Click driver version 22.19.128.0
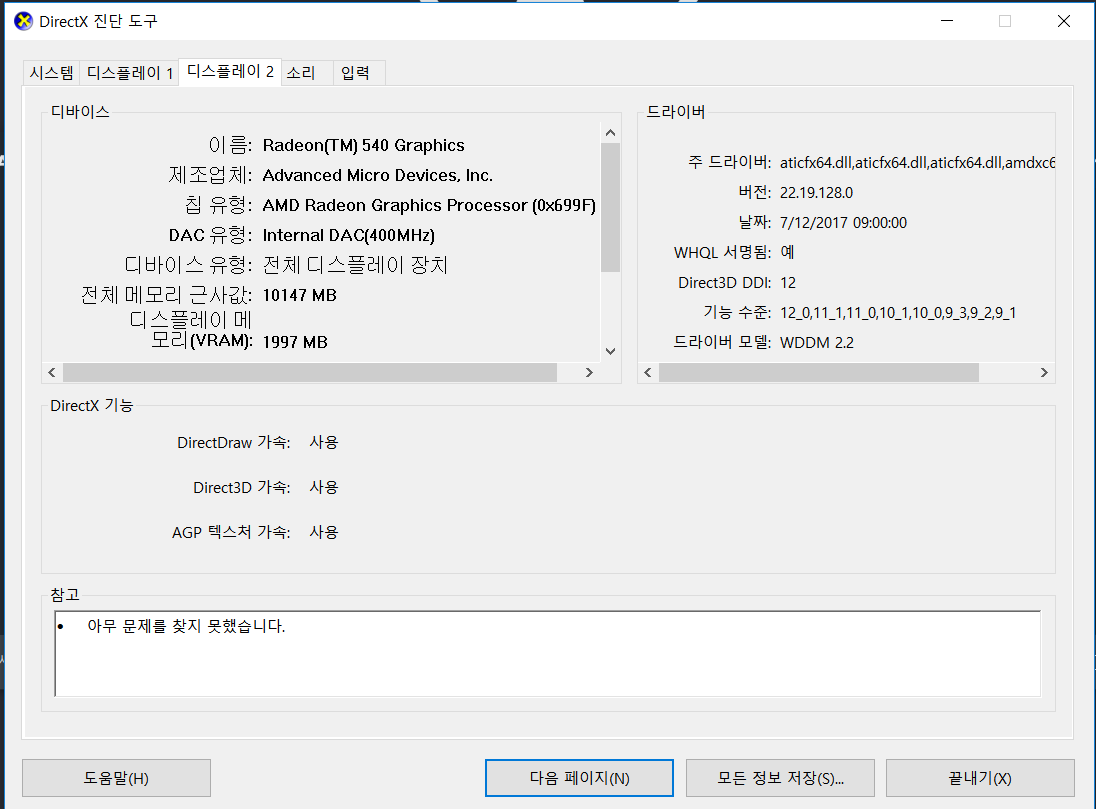Image resolution: width=1096 pixels, height=809 pixels. [816, 193]
